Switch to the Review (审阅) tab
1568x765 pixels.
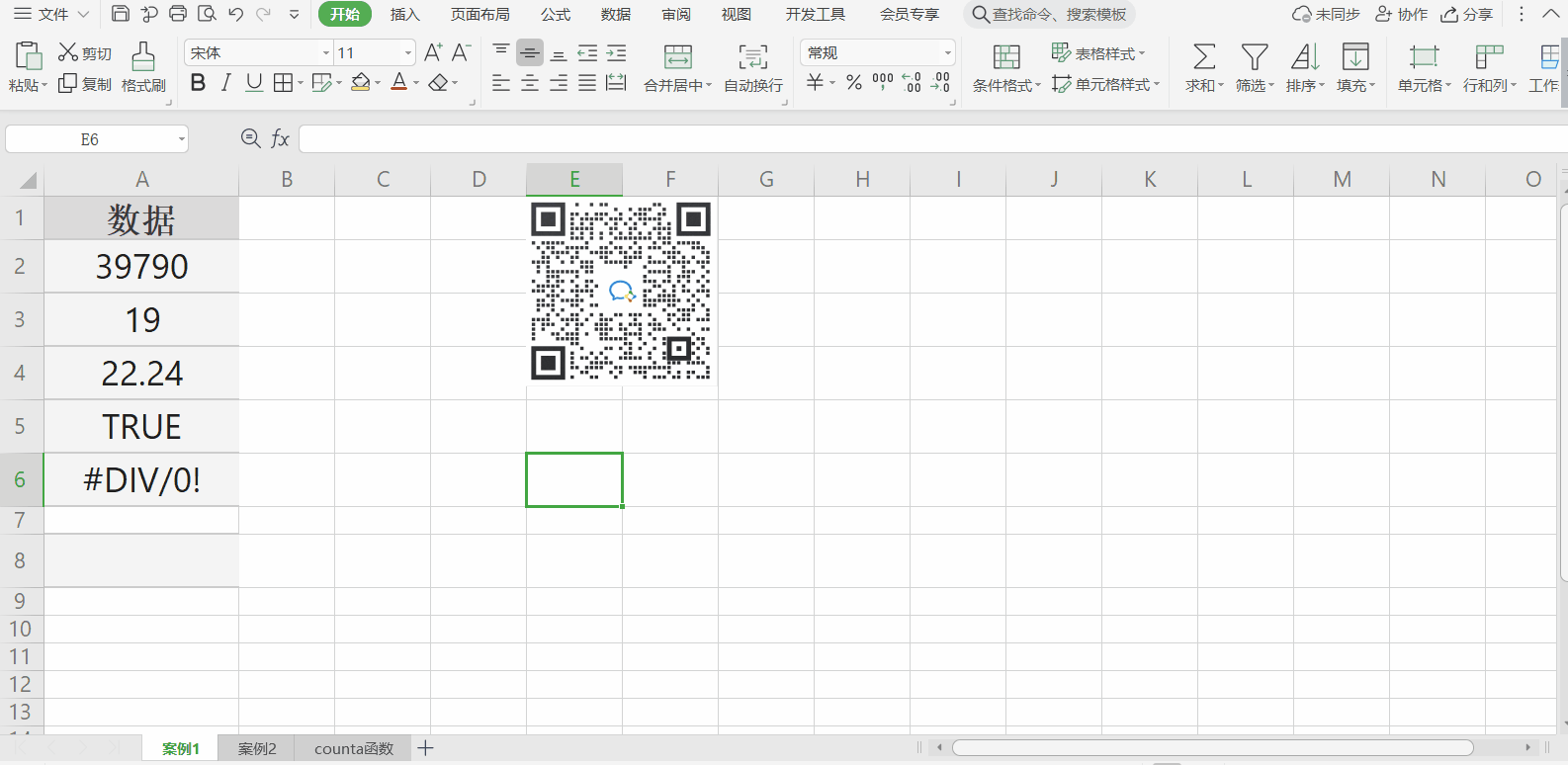click(x=676, y=14)
